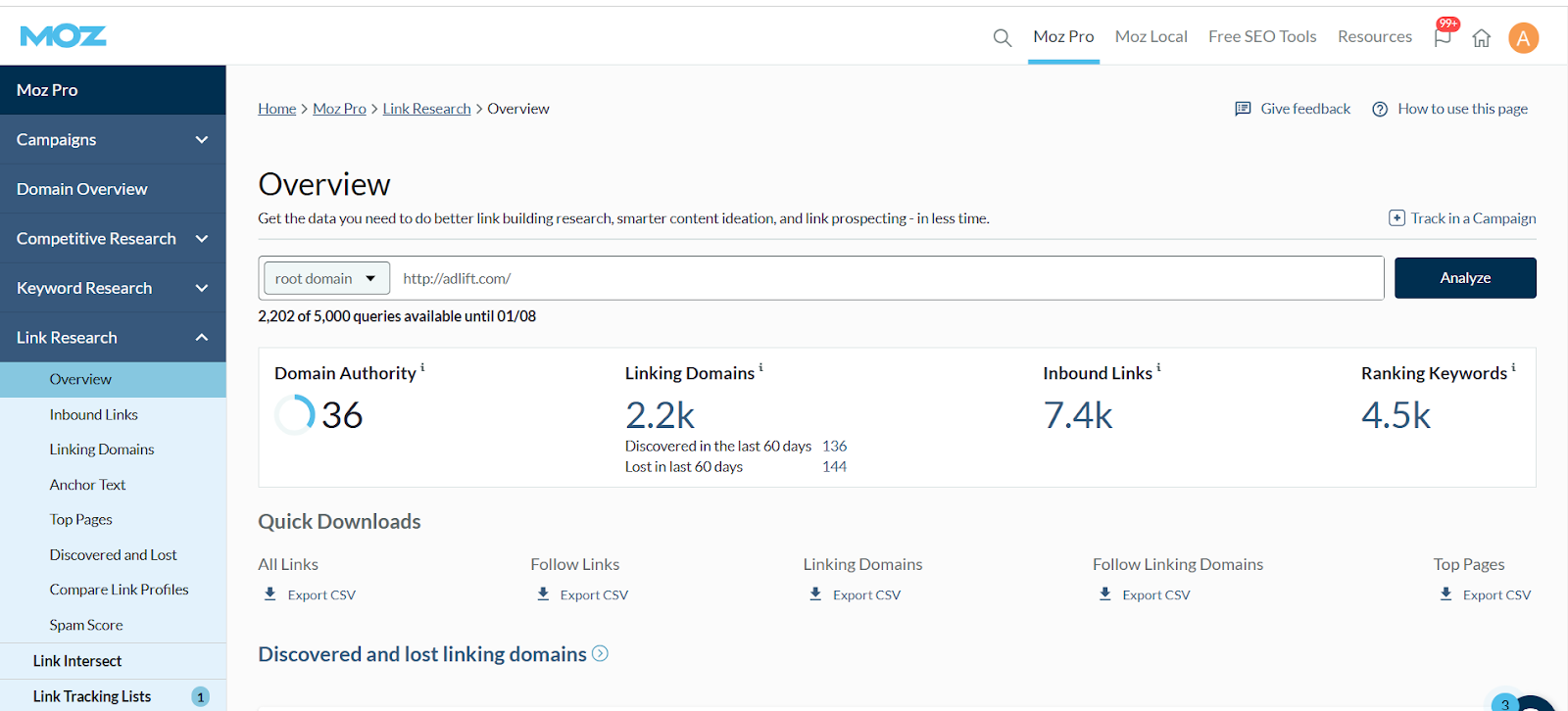Click download icon under Follow Links
Image resolution: width=1568 pixels, height=711 pixels.
point(543,593)
